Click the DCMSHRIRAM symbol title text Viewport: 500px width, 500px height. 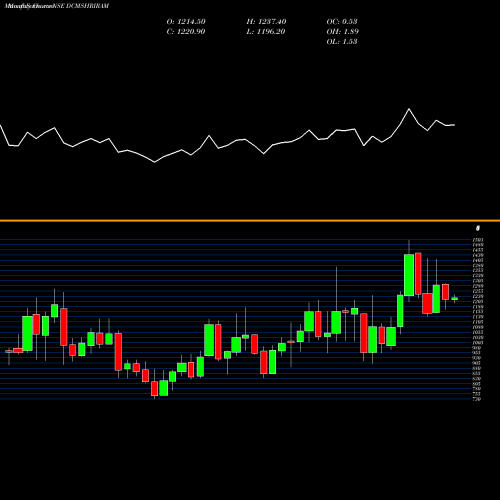(88, 6)
